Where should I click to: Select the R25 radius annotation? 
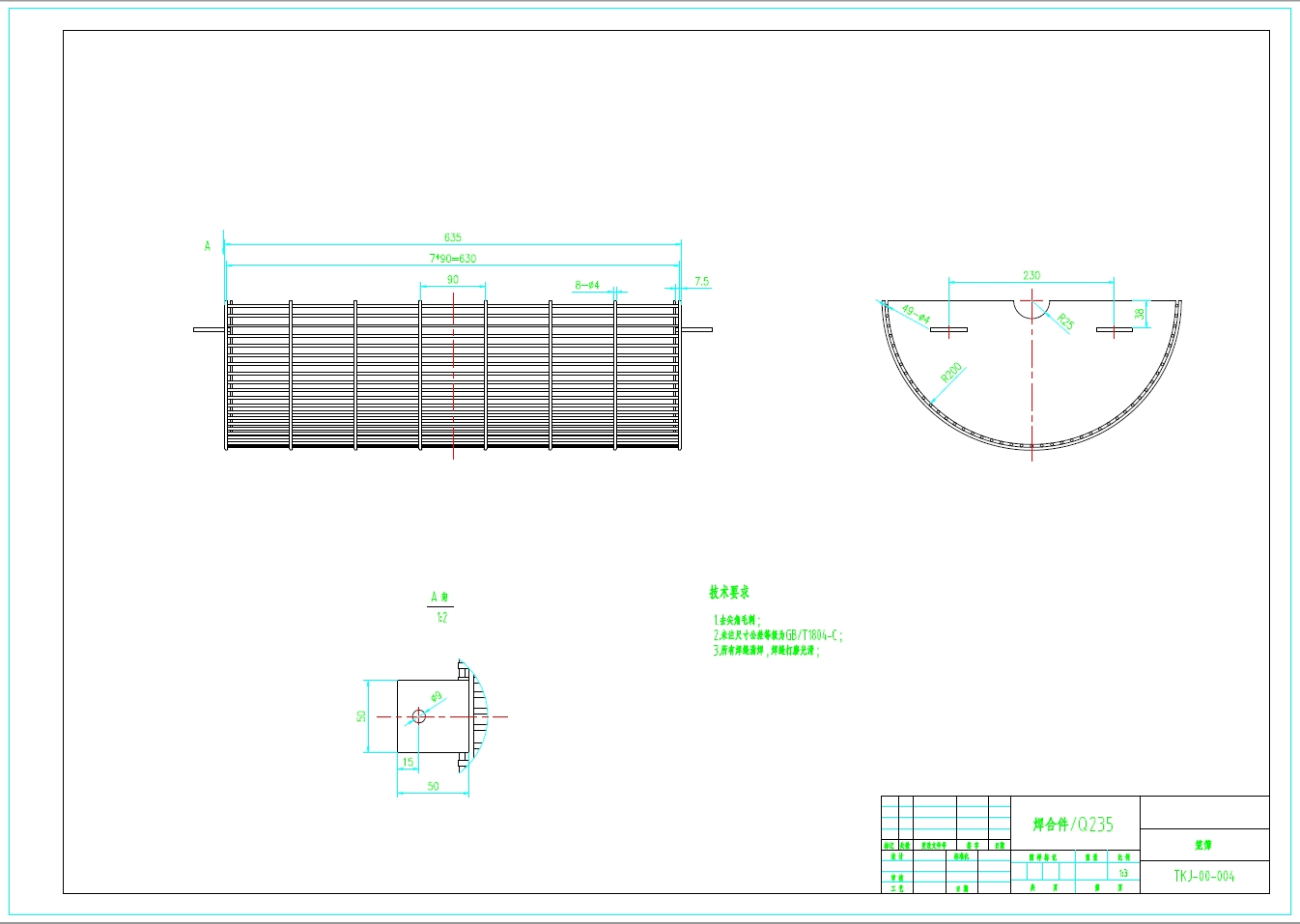pos(1065,322)
